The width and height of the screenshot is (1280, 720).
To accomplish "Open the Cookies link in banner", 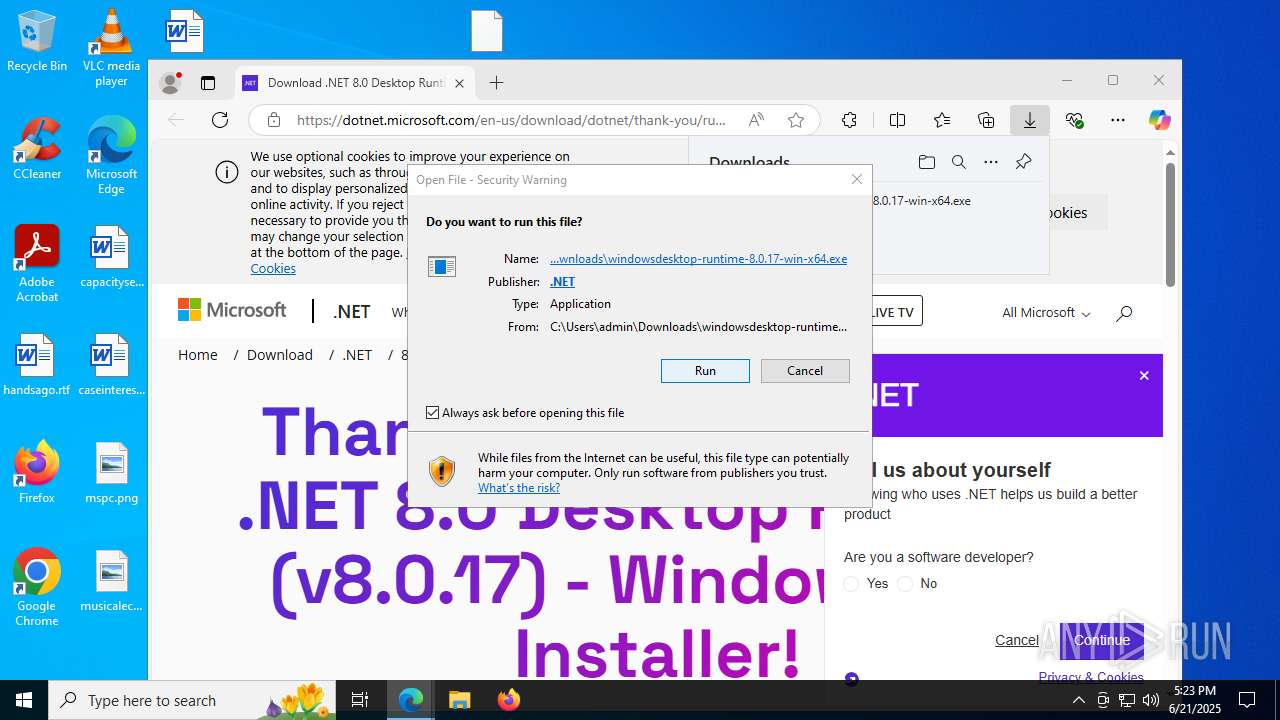I will click(273, 269).
